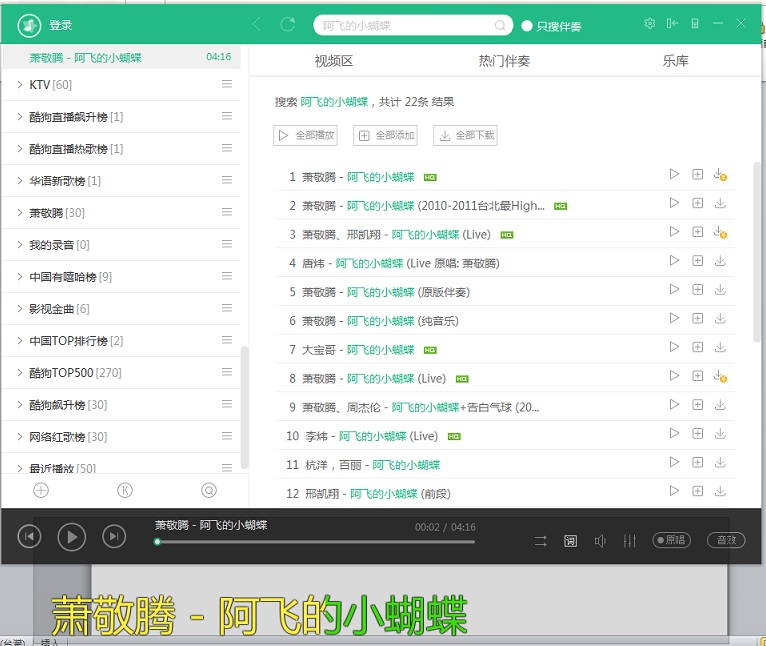
Task: Click result 9 萧敬腾、周杰伦 song title
Action: tap(421, 408)
